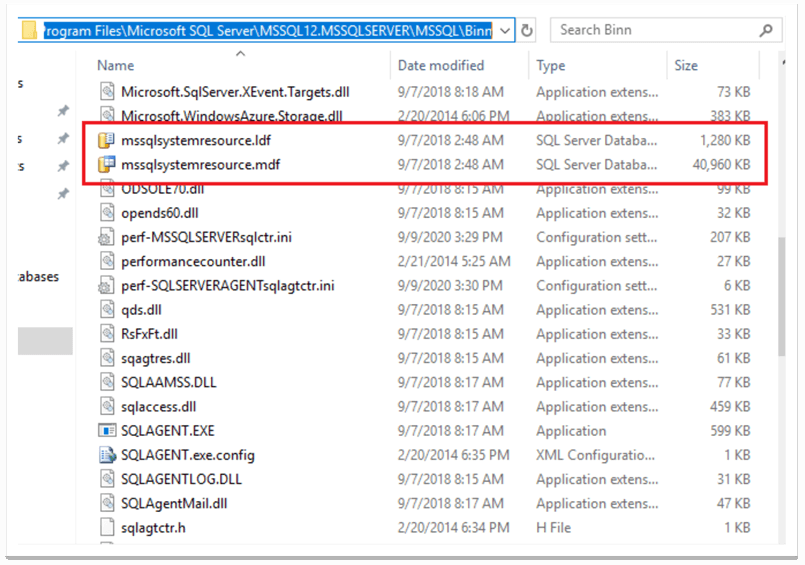Refresh the Binn folder view
Viewport: 805px width, 565px height.
click(x=527, y=31)
